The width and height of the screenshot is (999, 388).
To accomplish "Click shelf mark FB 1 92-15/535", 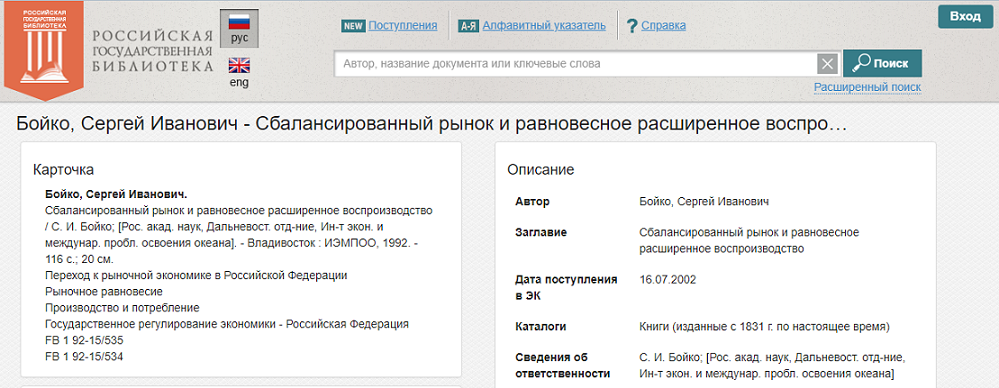I will pos(83,340).
